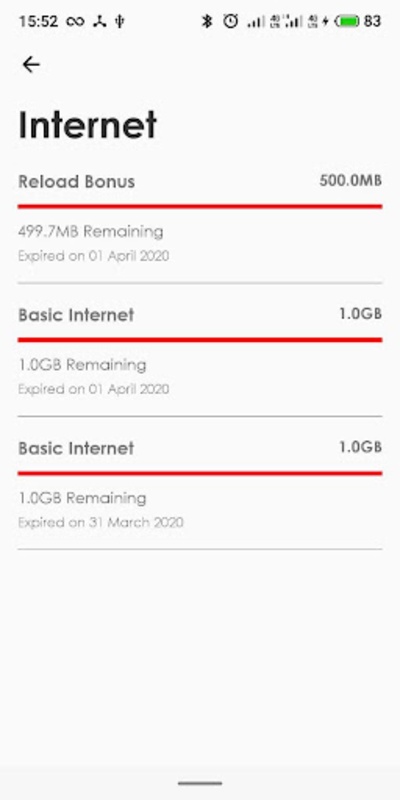The width and height of the screenshot is (400, 800).
Task: Tap the 15:52 clock in status bar
Action: coord(38,21)
